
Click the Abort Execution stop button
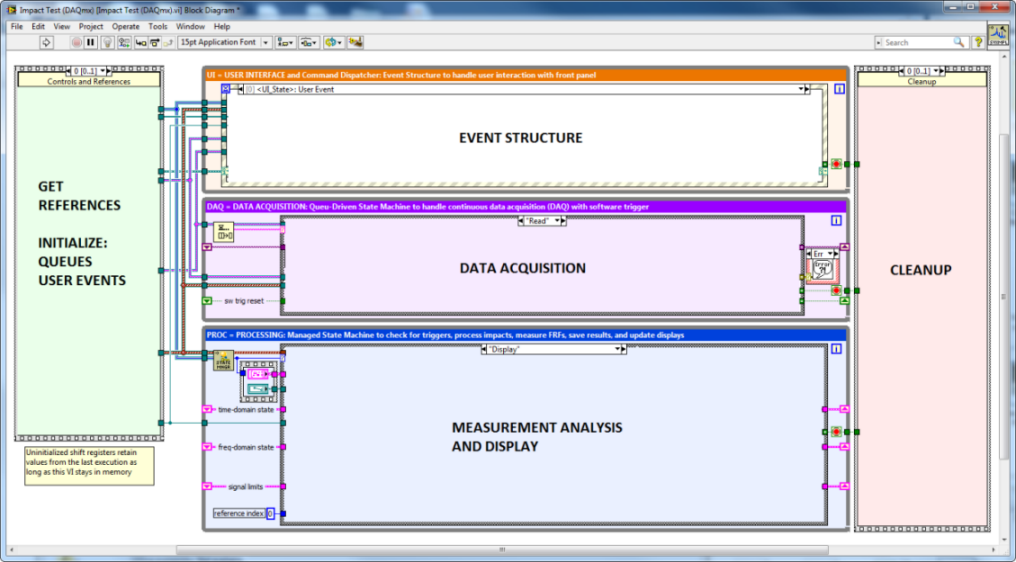76,42
